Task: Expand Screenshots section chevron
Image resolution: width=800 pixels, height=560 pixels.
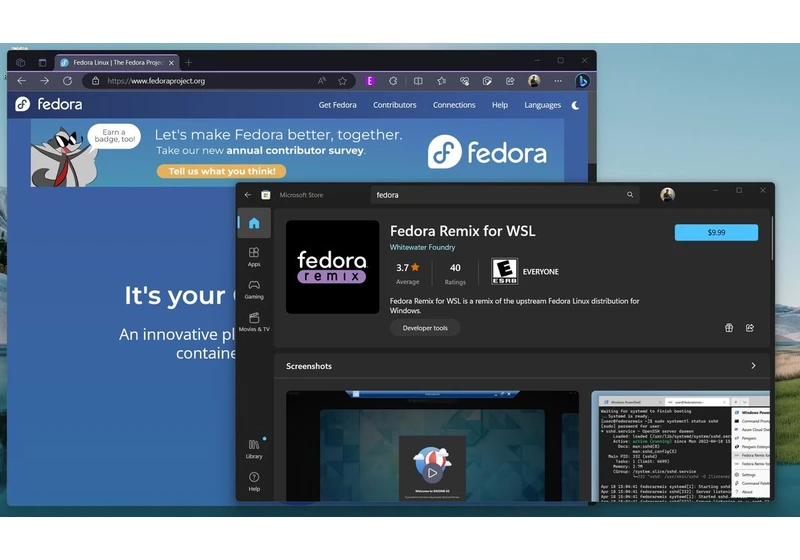Action: pyautogui.click(x=753, y=366)
